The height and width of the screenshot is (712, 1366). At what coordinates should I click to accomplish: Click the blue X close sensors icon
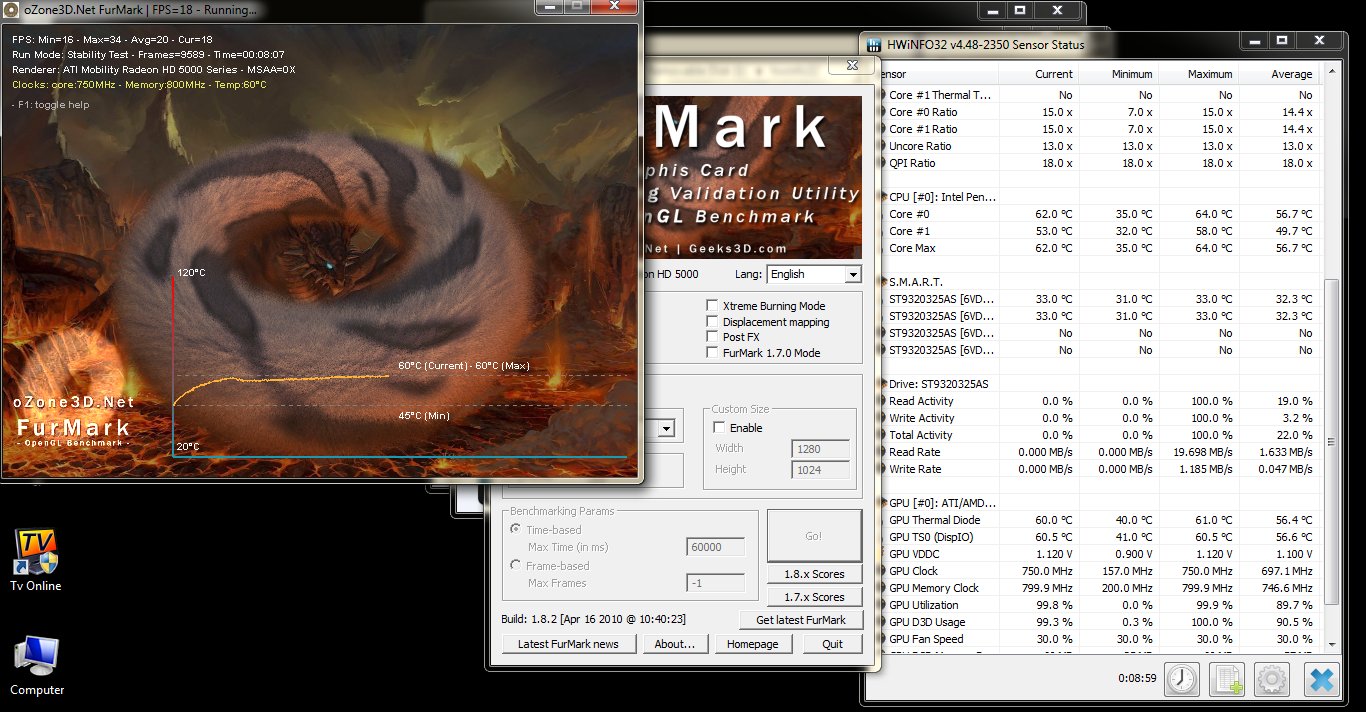[x=1320, y=679]
